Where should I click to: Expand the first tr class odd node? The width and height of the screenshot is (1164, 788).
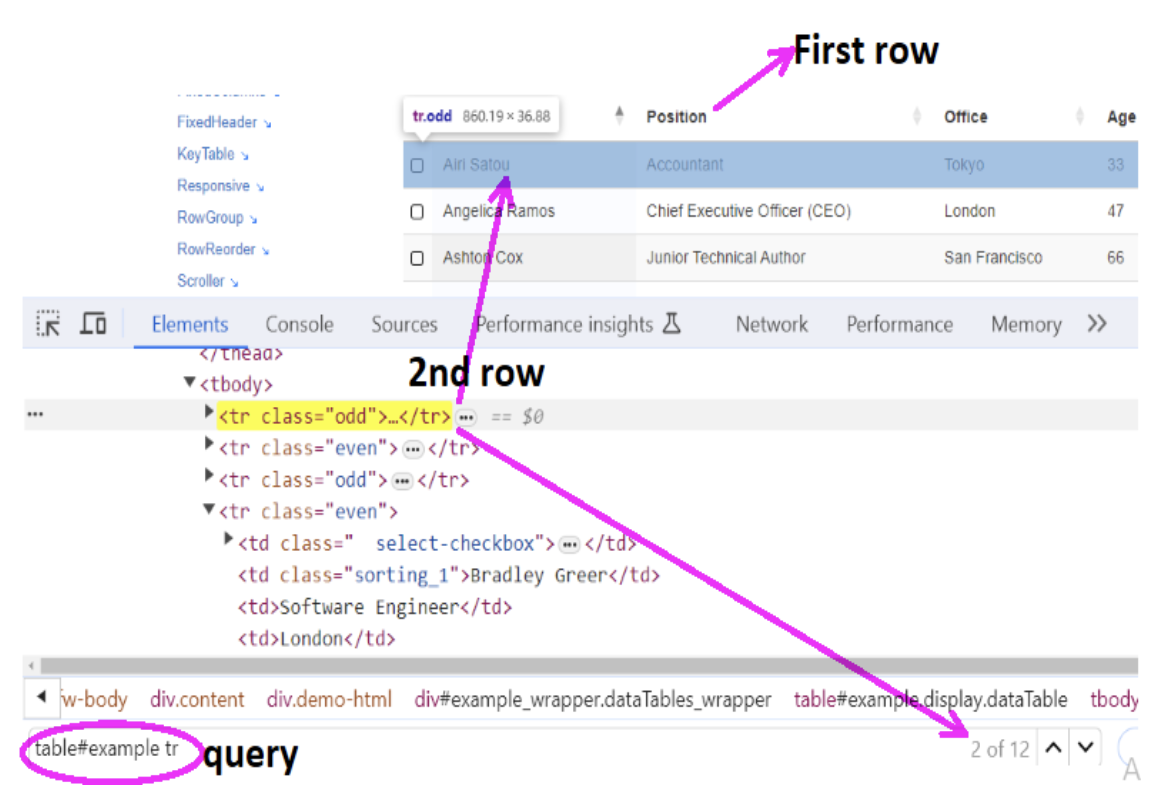coord(209,412)
